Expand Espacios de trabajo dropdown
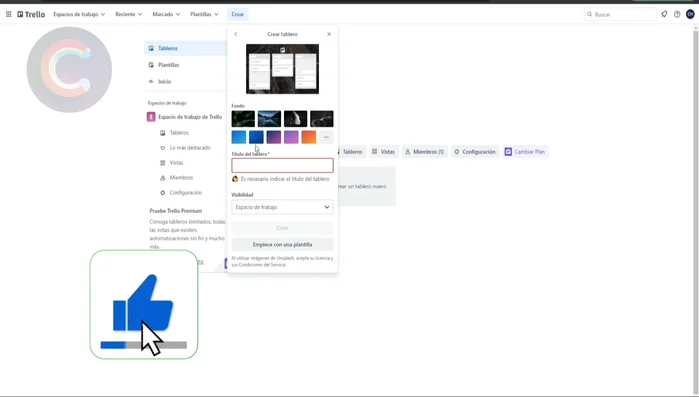This screenshot has width=699, height=397. 79,14
